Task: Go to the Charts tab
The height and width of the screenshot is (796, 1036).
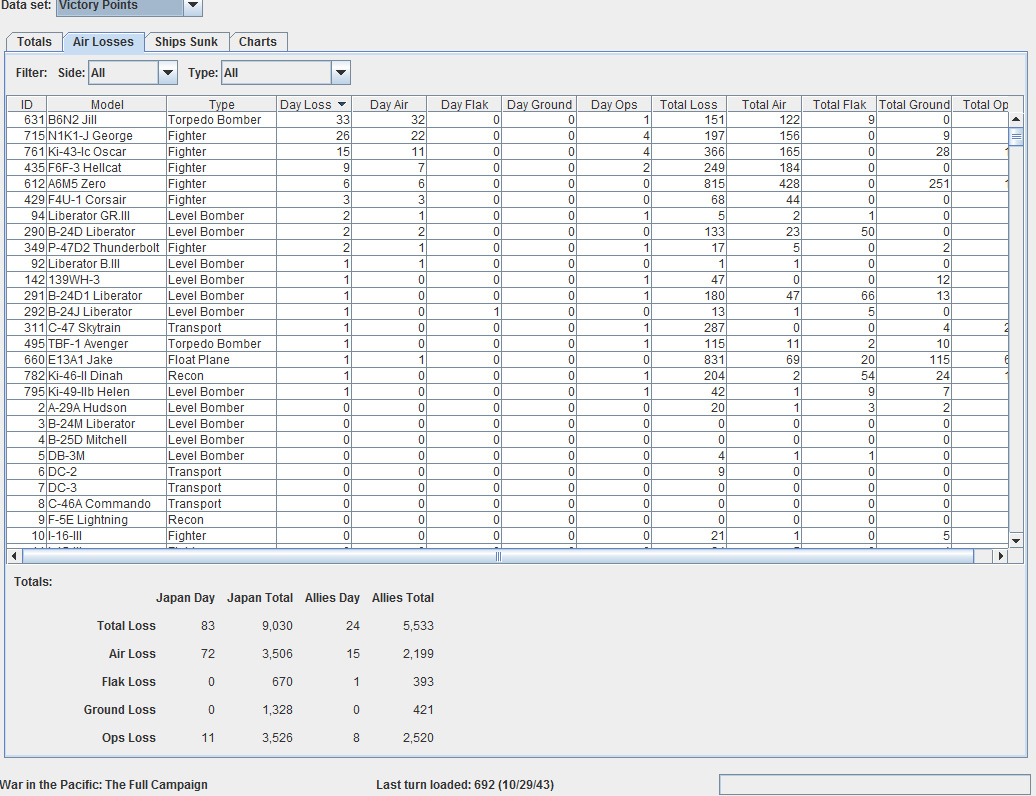Action: (x=258, y=42)
